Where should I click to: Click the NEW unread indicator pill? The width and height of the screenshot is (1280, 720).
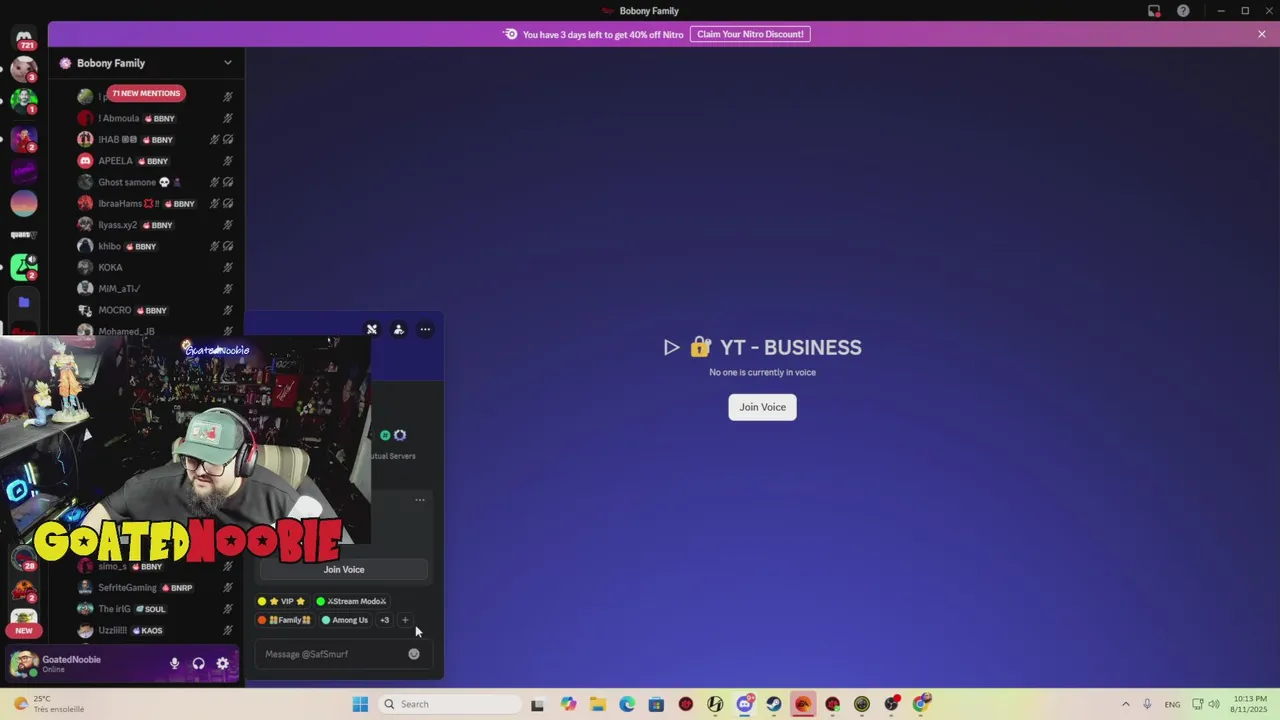pos(24,631)
